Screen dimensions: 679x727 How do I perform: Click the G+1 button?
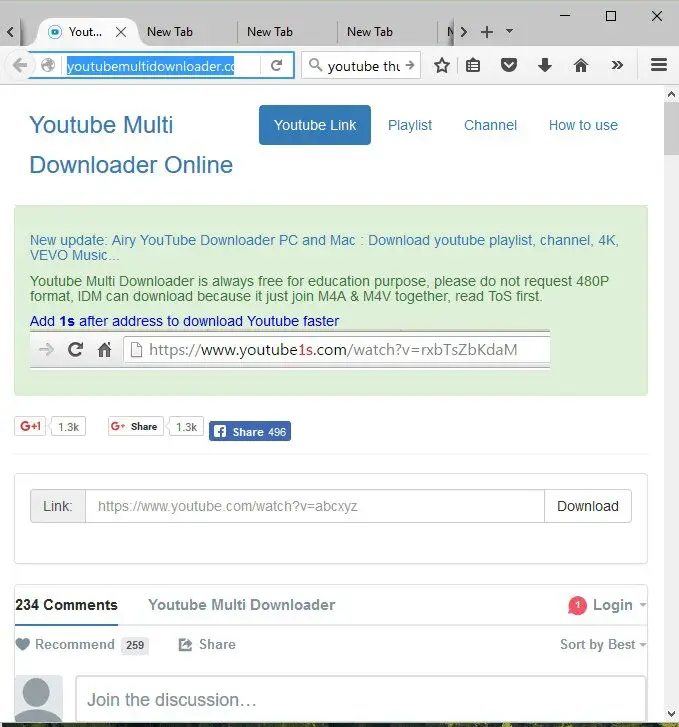[30, 426]
